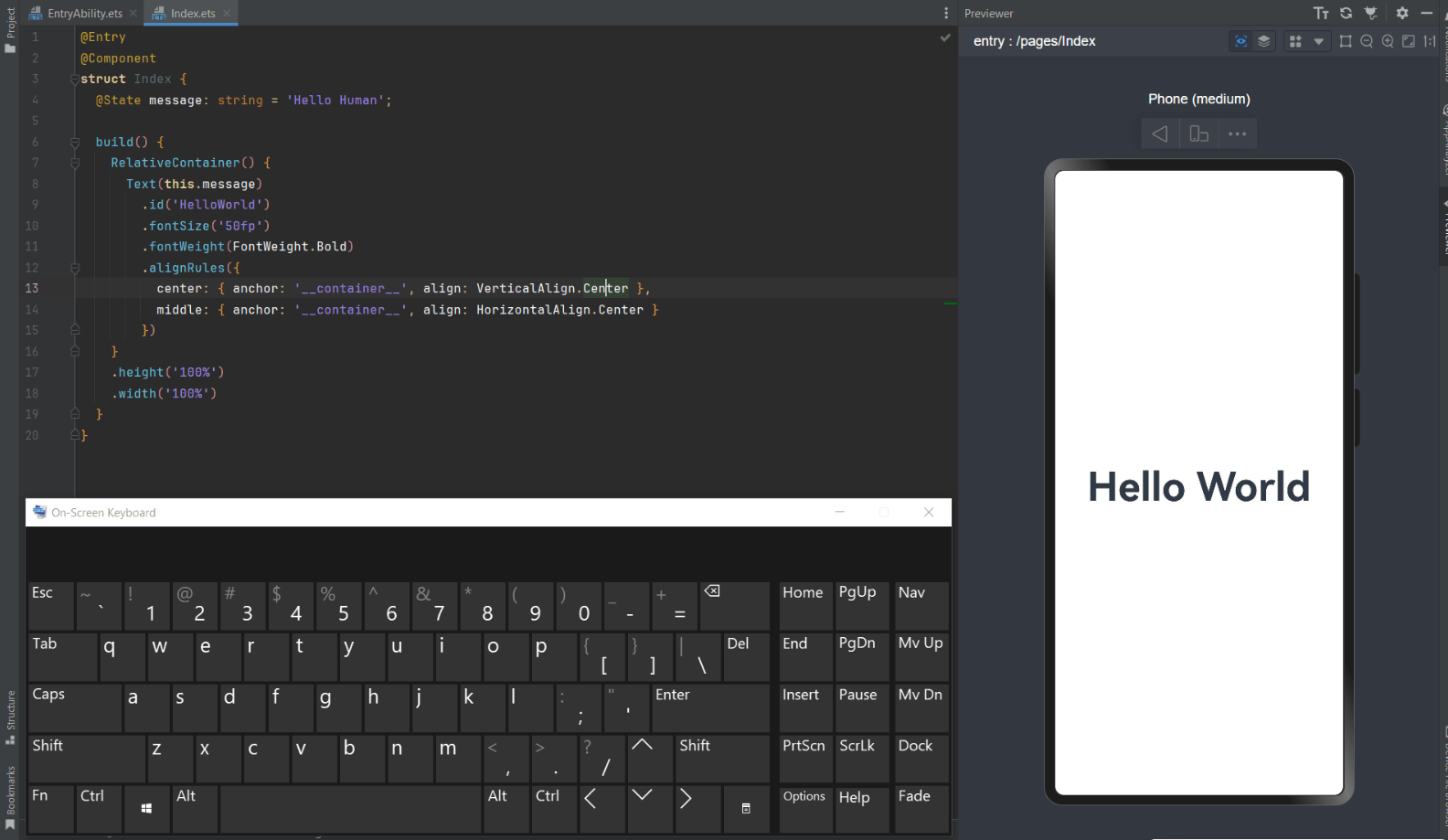The width and height of the screenshot is (1448, 840).
Task: Click the editor tabs three-dot menu
Action: point(946,13)
